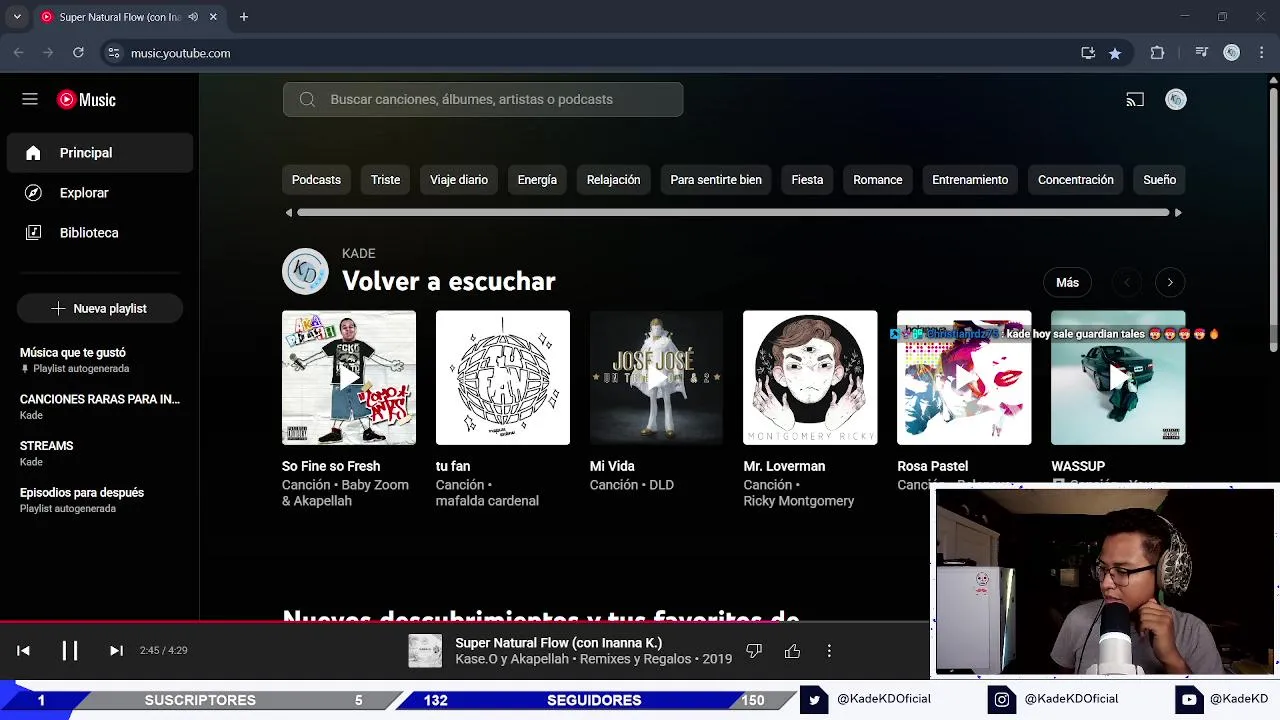Select the Fiesta chip

[x=807, y=180]
